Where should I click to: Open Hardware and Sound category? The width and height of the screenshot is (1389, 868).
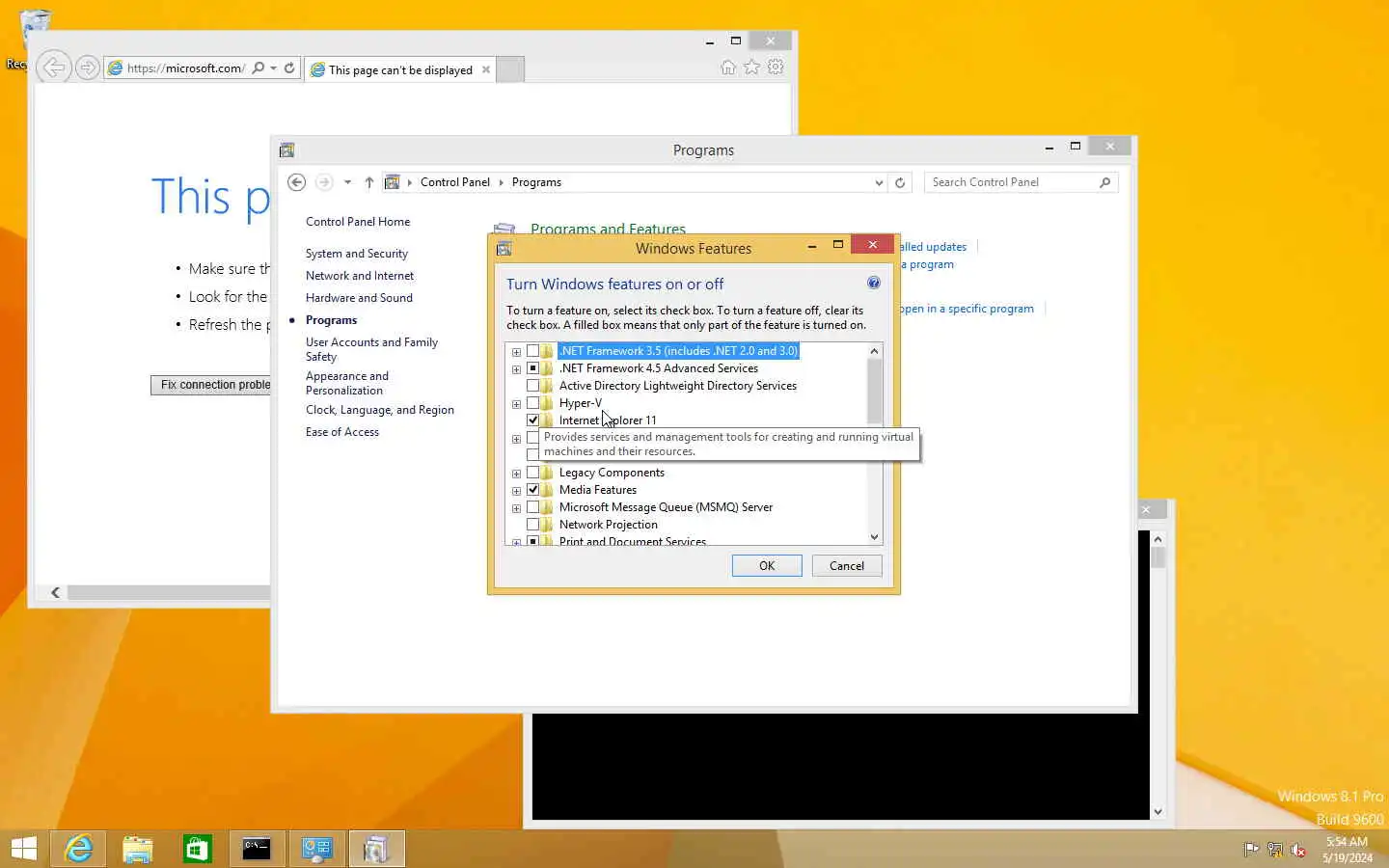point(359,298)
